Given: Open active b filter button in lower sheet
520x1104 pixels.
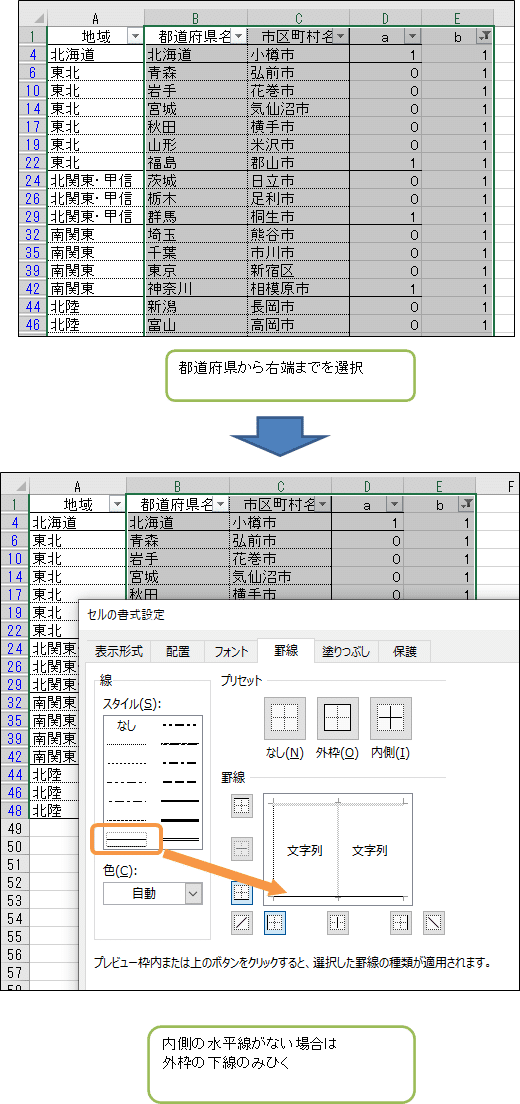Looking at the screenshot, I should point(466,504).
